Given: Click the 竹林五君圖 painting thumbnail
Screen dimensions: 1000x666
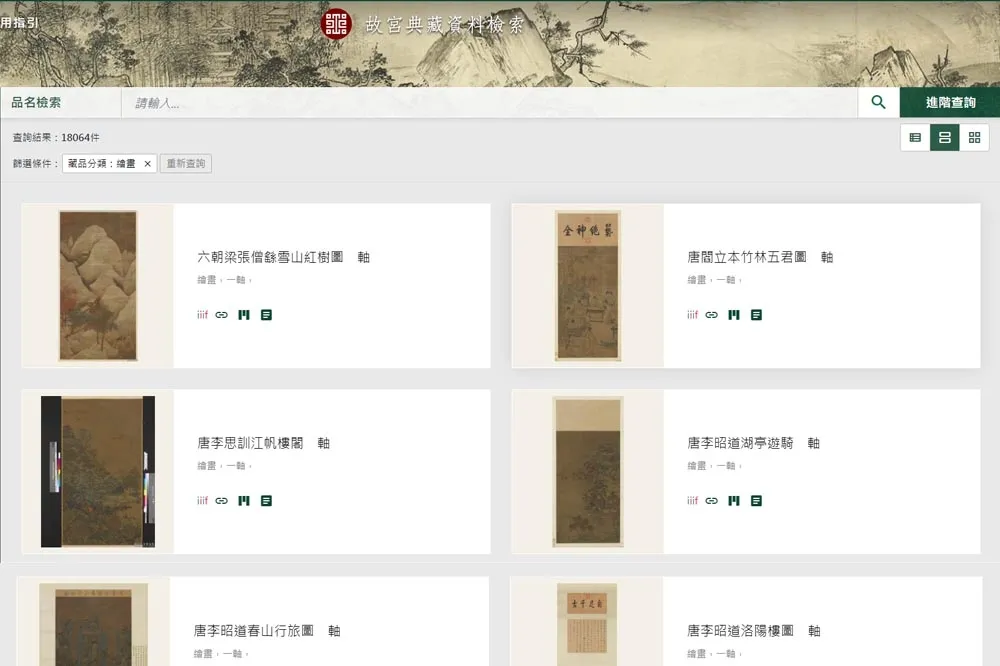Looking at the screenshot, I should coord(587,286).
